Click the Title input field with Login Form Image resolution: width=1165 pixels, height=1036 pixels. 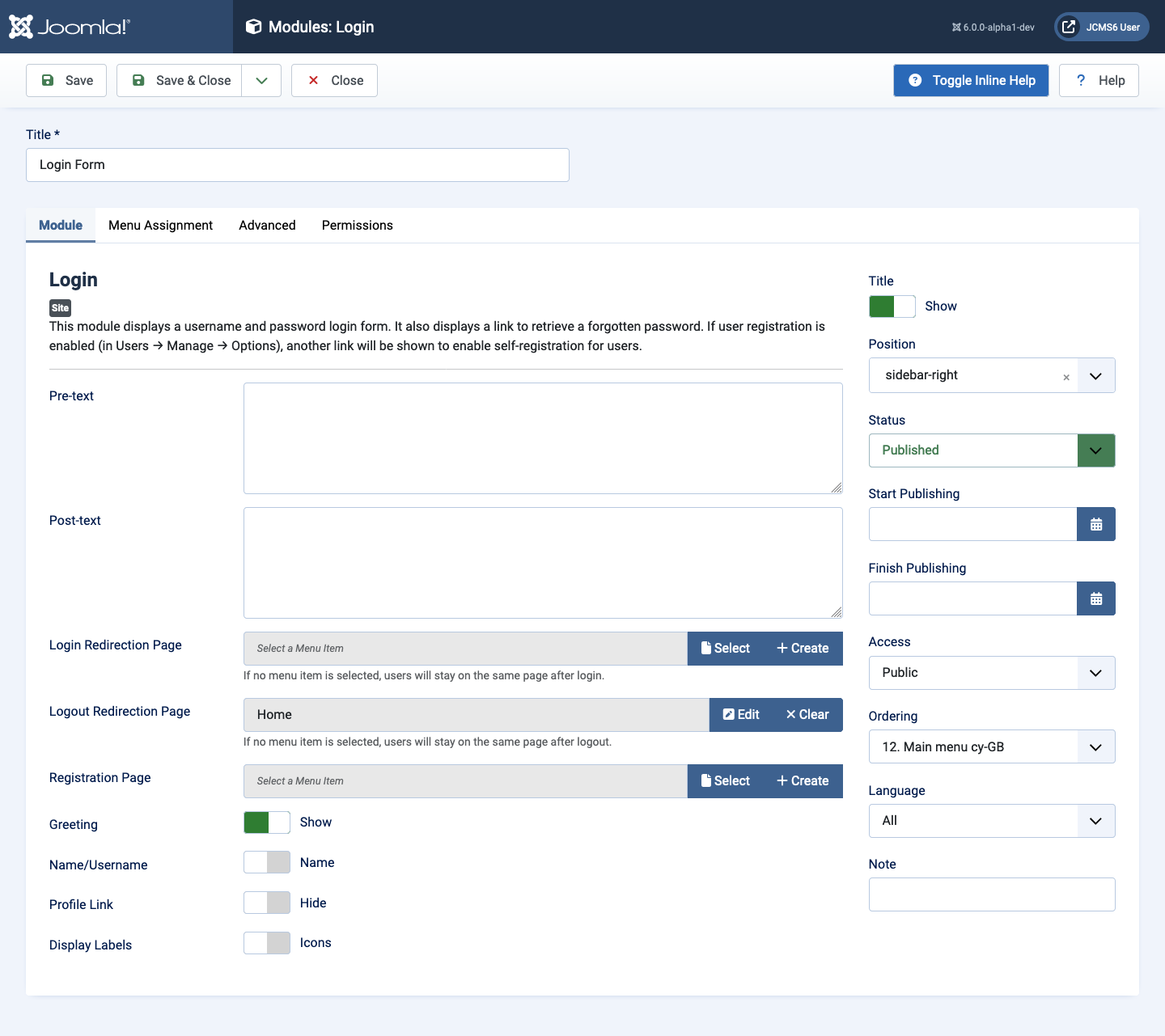tap(298, 165)
